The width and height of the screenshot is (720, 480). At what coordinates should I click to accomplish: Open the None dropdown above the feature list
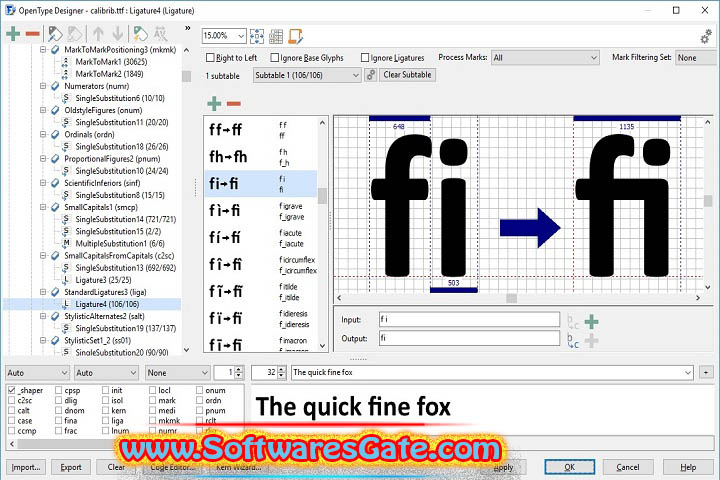coord(177,373)
